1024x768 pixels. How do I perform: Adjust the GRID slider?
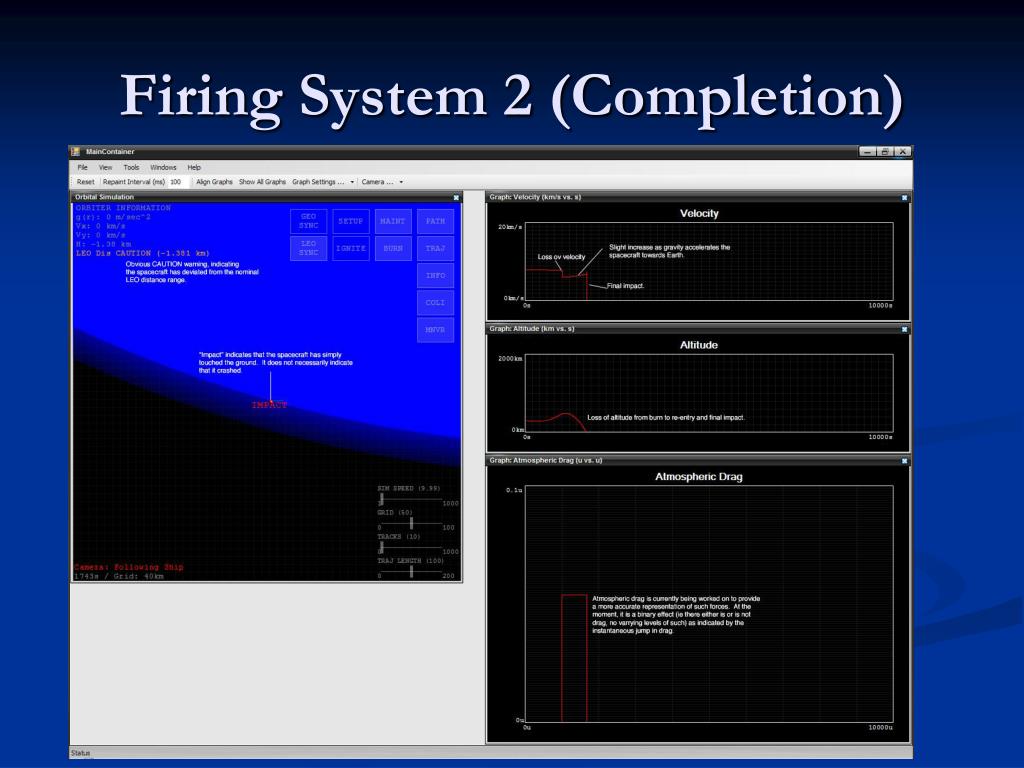click(x=411, y=523)
